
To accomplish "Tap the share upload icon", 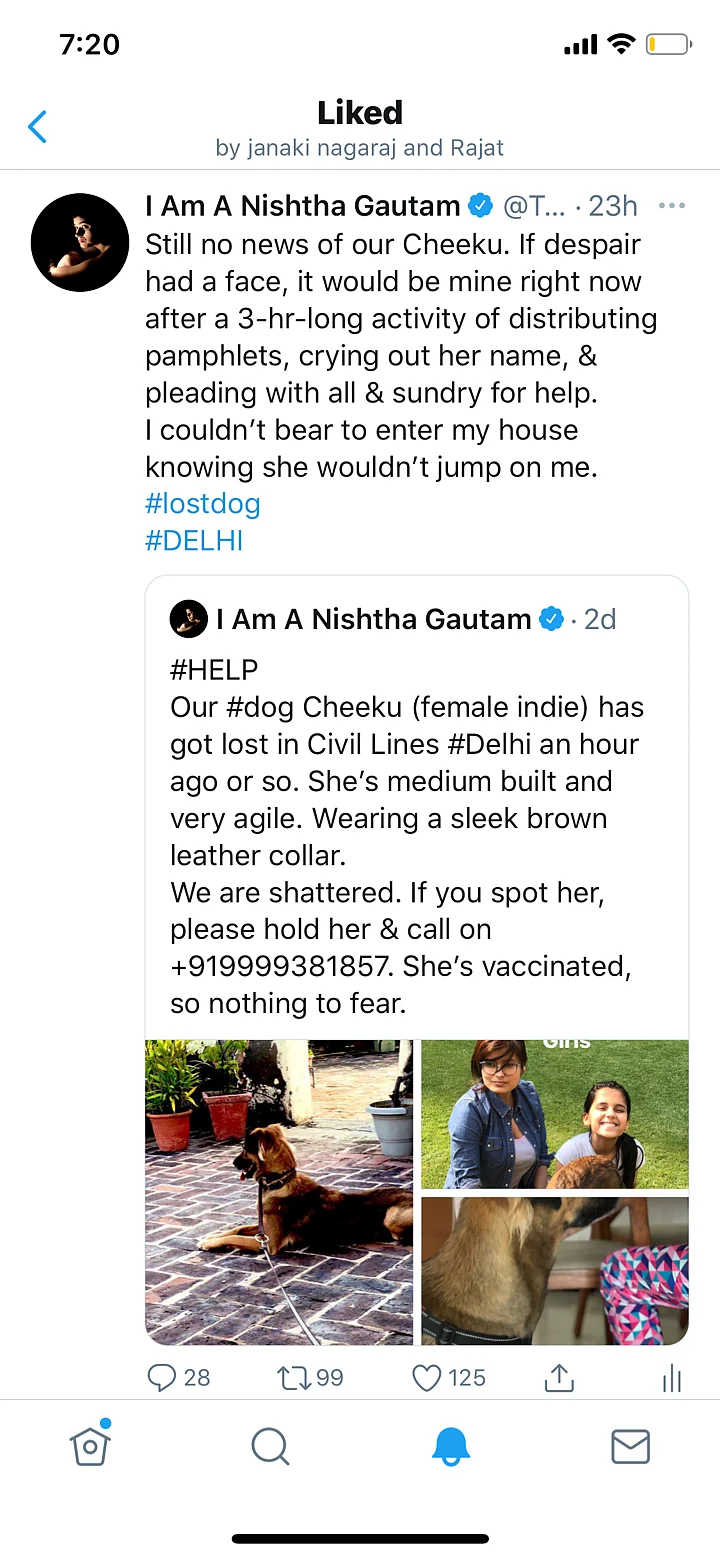I will [559, 1378].
